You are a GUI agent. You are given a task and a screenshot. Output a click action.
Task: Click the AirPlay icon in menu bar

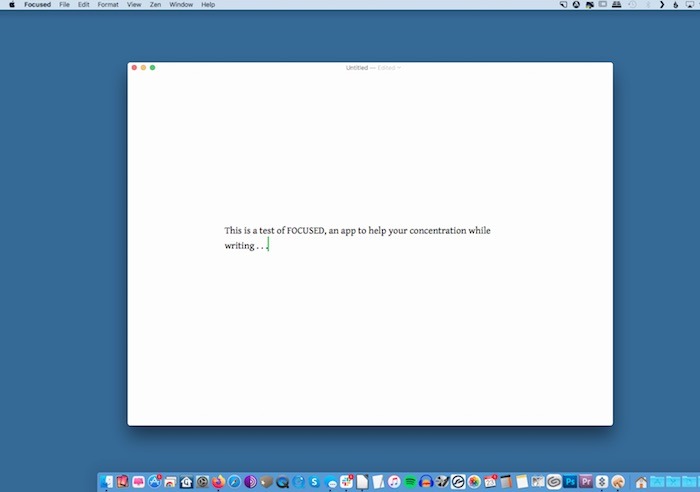pyautogui.click(x=690, y=4)
